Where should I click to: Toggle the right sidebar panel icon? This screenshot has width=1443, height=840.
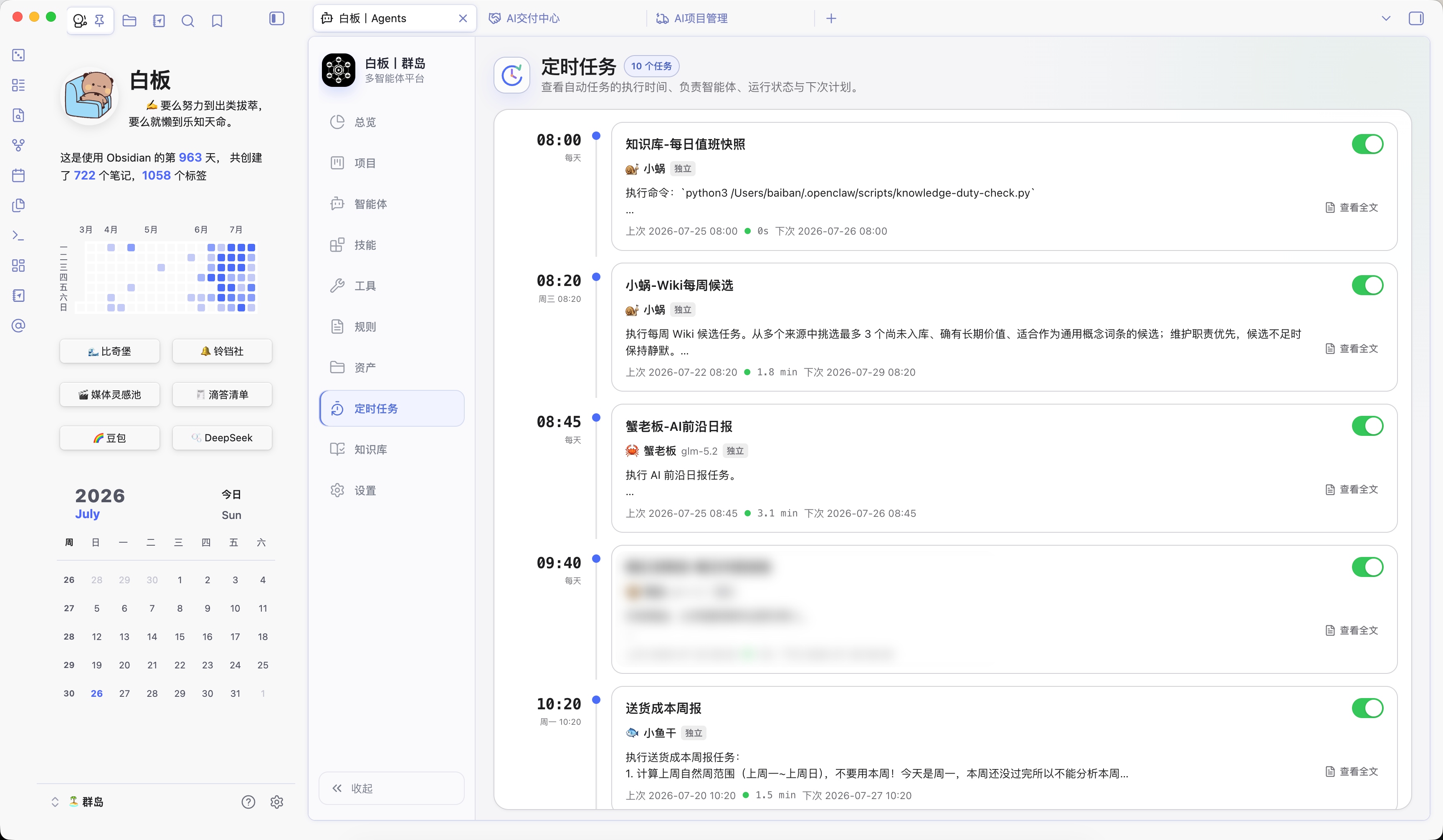(1416, 18)
